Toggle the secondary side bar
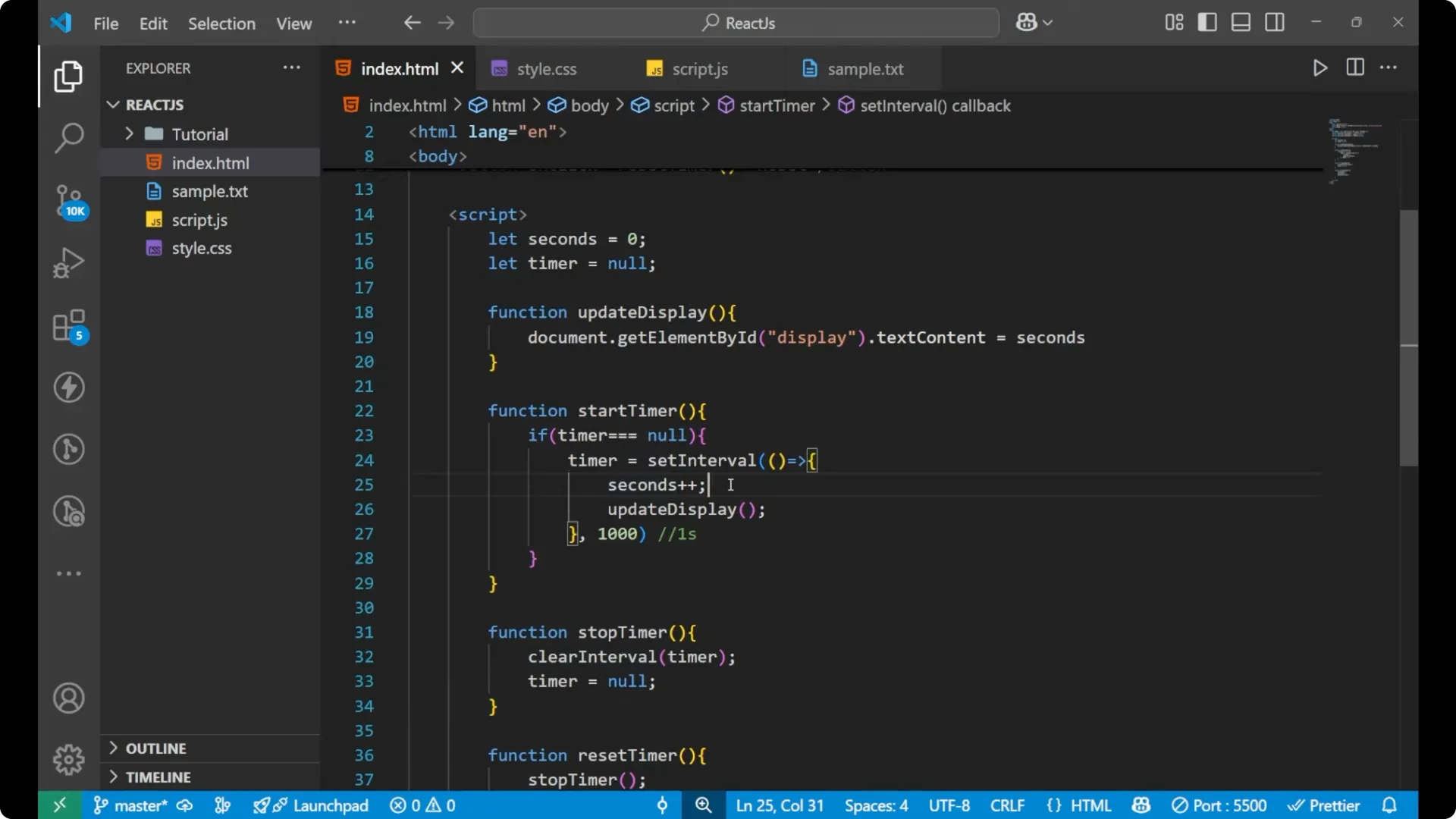 point(1275,22)
